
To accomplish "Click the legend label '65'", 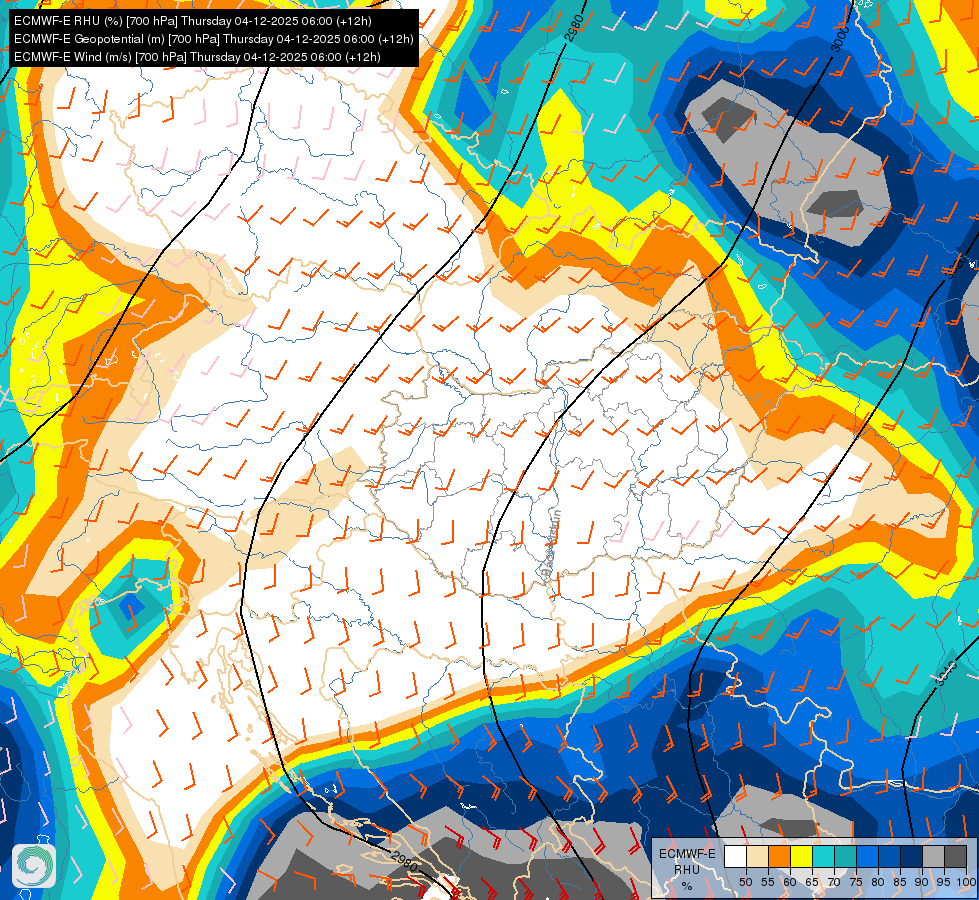I will click(x=812, y=883).
